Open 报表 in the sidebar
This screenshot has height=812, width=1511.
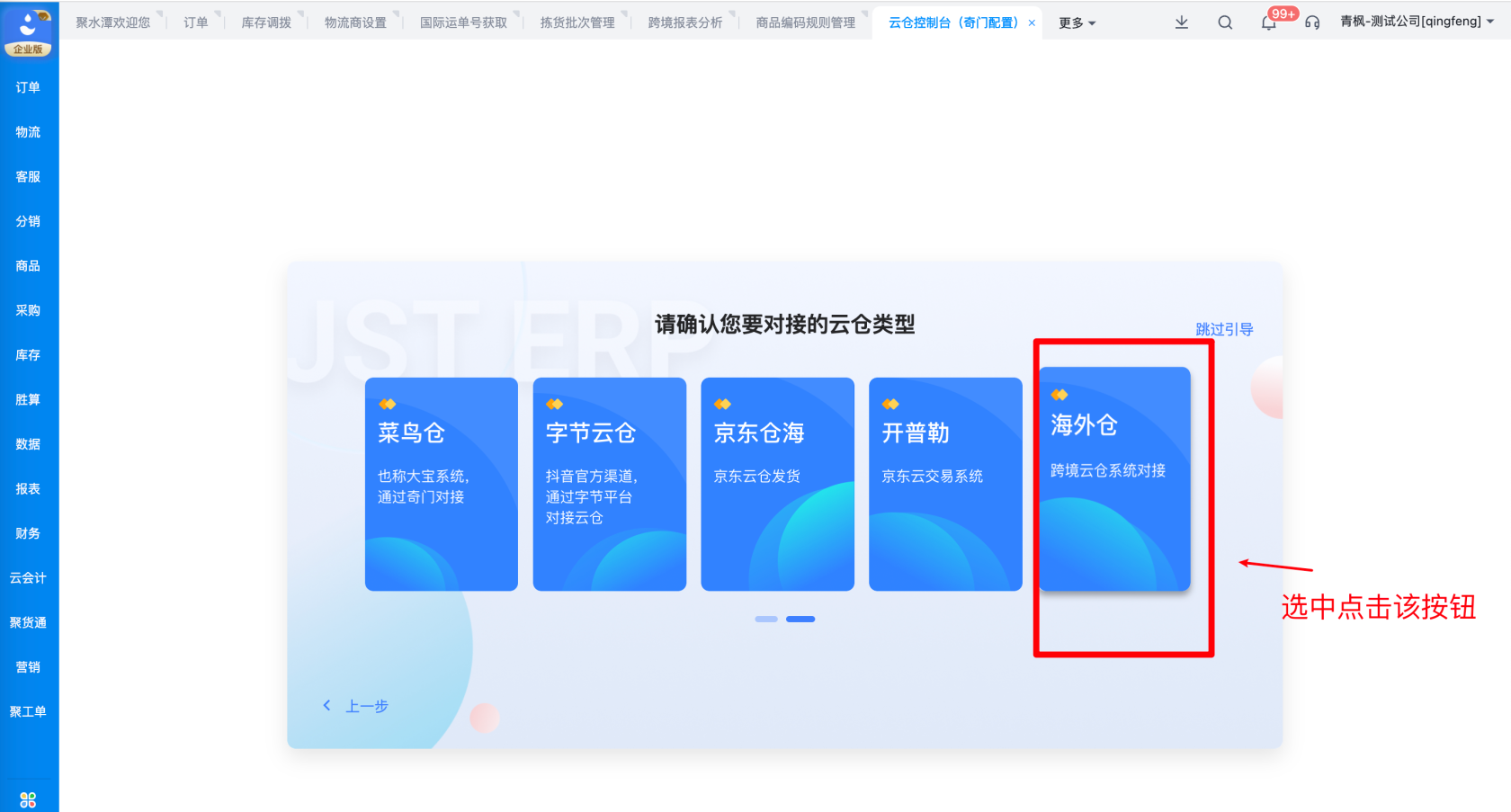coord(28,489)
